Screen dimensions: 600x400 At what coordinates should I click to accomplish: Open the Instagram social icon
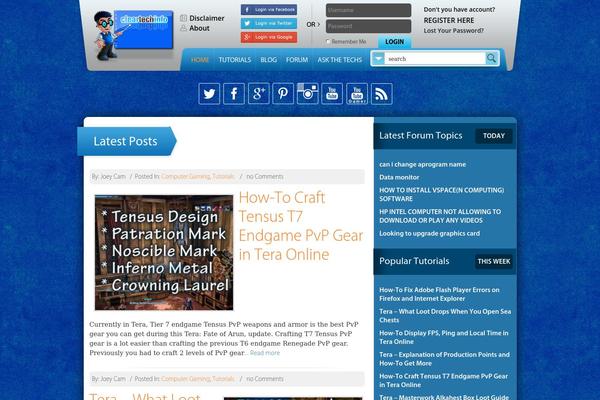click(308, 94)
